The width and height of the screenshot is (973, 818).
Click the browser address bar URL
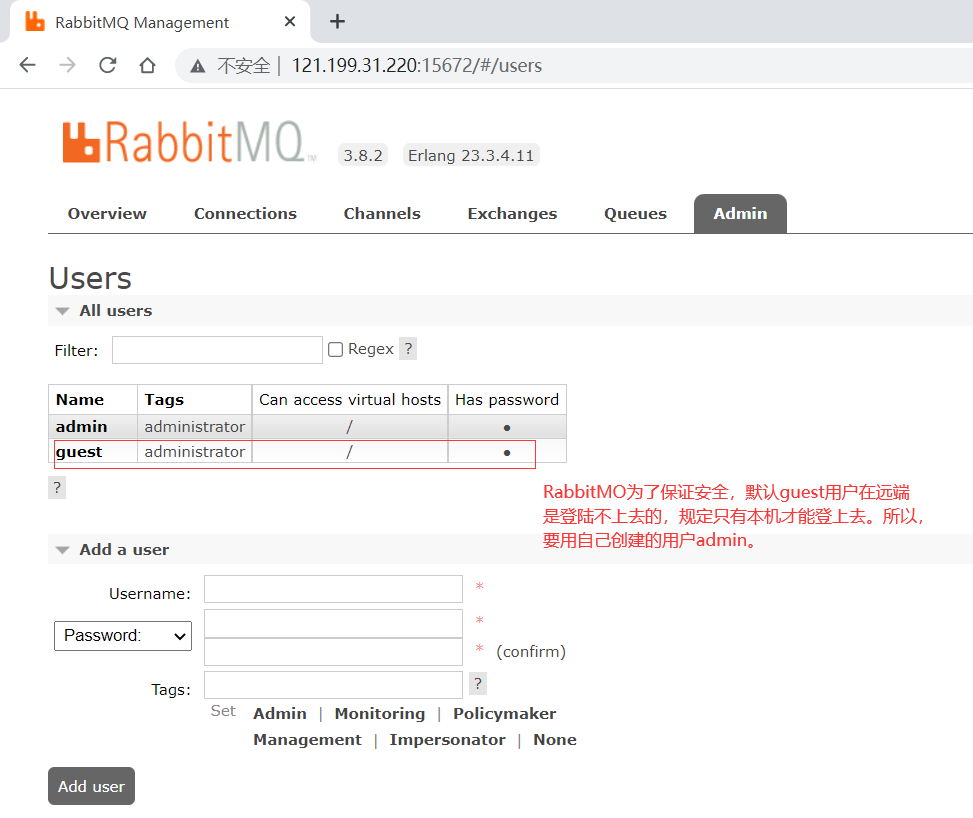(417, 65)
